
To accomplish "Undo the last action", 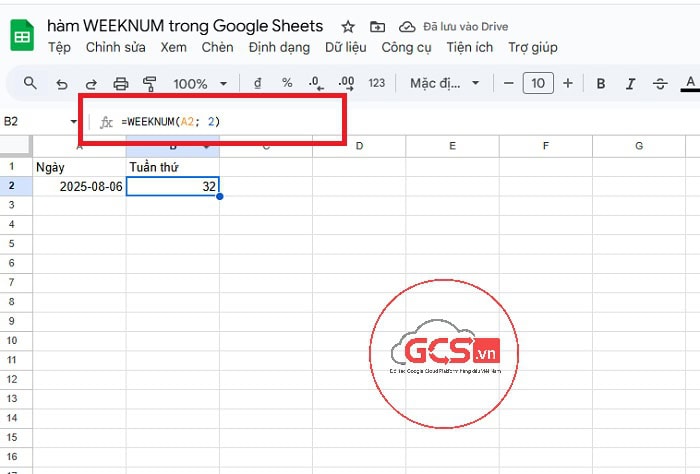I will 62,84.
